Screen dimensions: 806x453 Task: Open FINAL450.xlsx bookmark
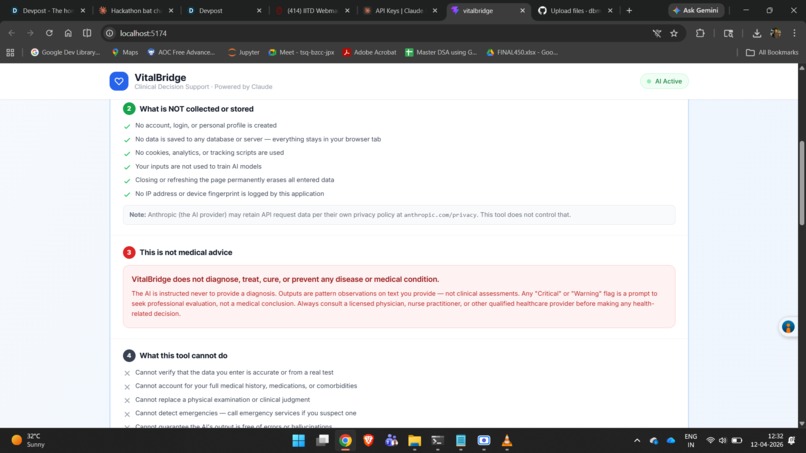(522, 52)
